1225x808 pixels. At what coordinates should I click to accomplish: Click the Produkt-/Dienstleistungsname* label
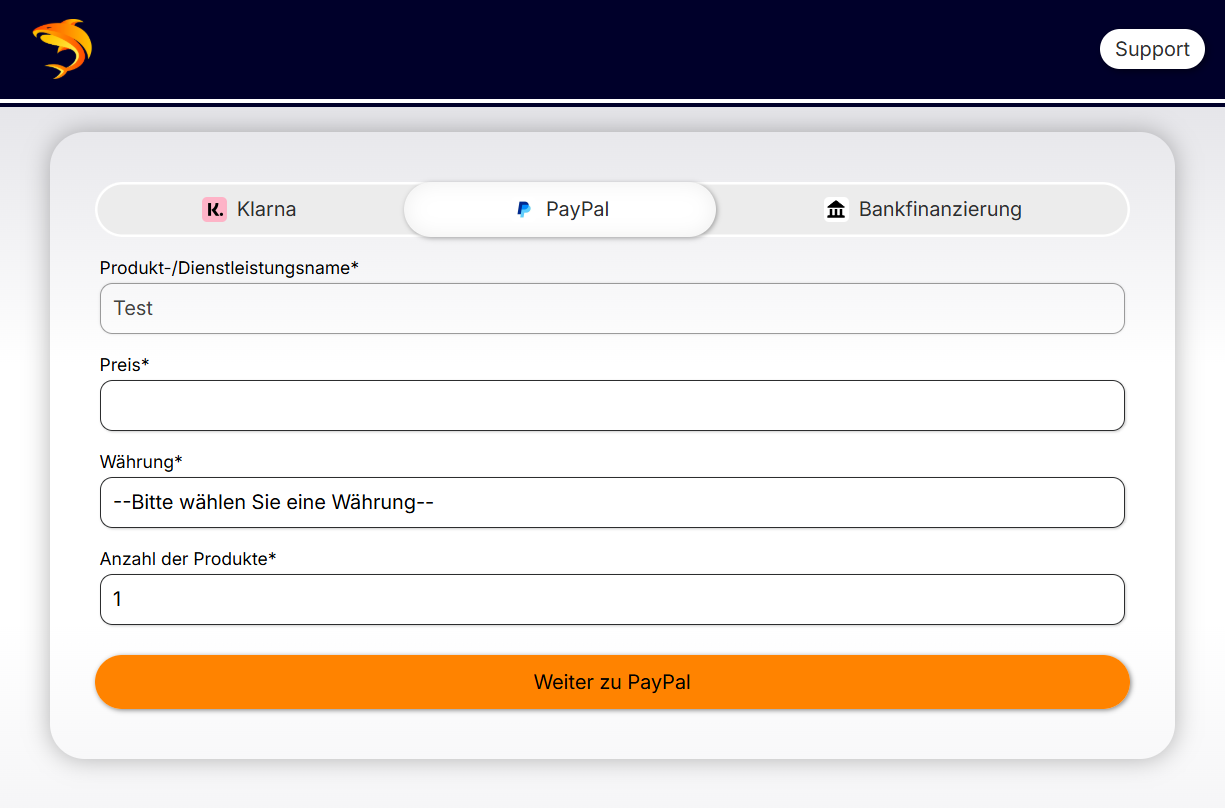(229, 267)
